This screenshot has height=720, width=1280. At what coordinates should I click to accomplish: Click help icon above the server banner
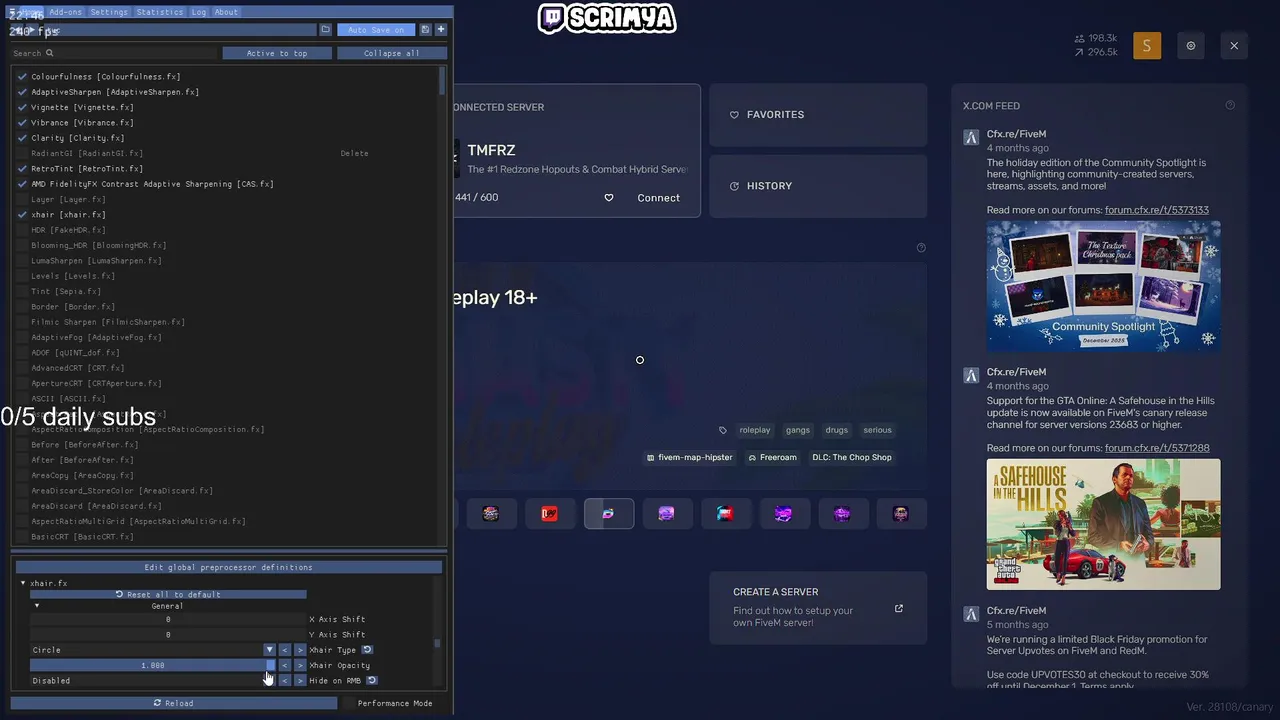click(921, 248)
